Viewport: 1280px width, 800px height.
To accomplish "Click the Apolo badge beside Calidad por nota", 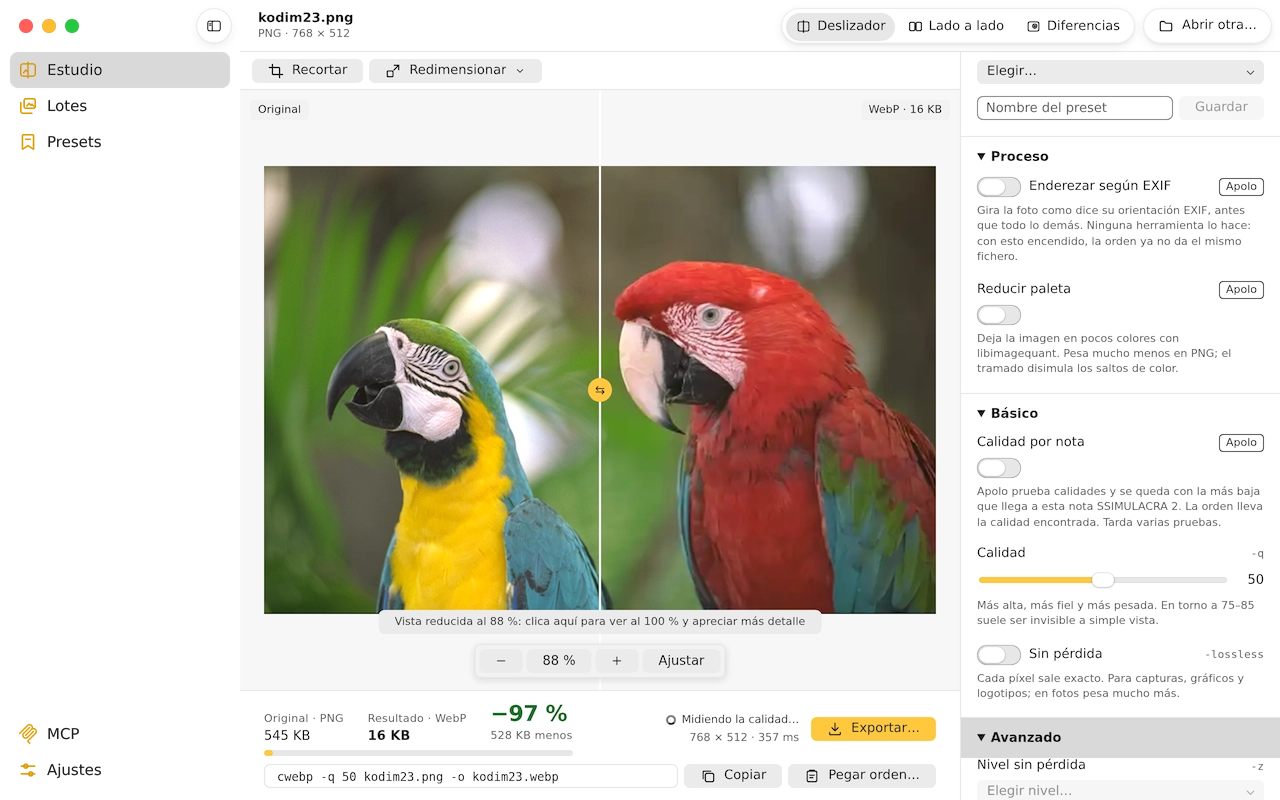I will pyautogui.click(x=1241, y=443).
